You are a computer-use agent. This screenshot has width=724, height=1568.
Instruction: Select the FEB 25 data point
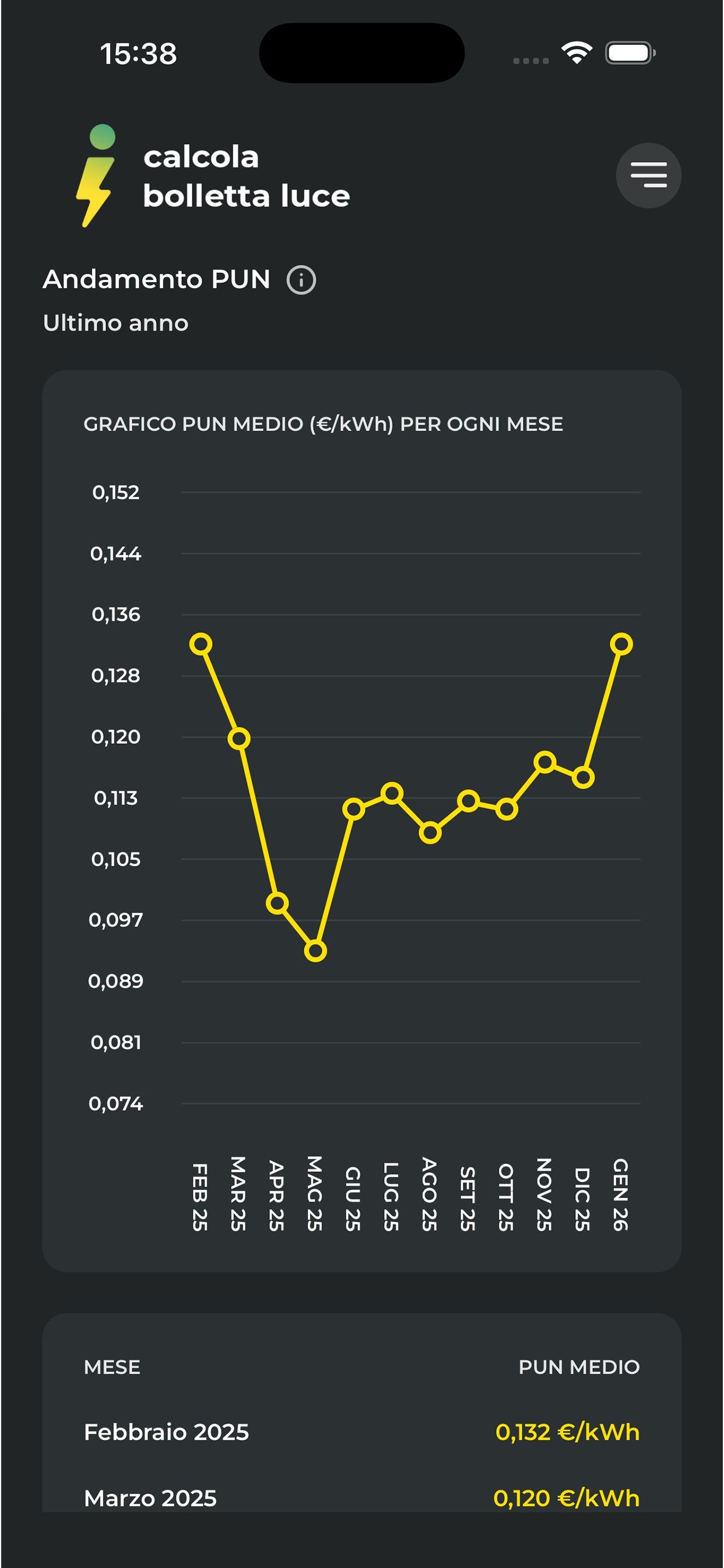201,644
